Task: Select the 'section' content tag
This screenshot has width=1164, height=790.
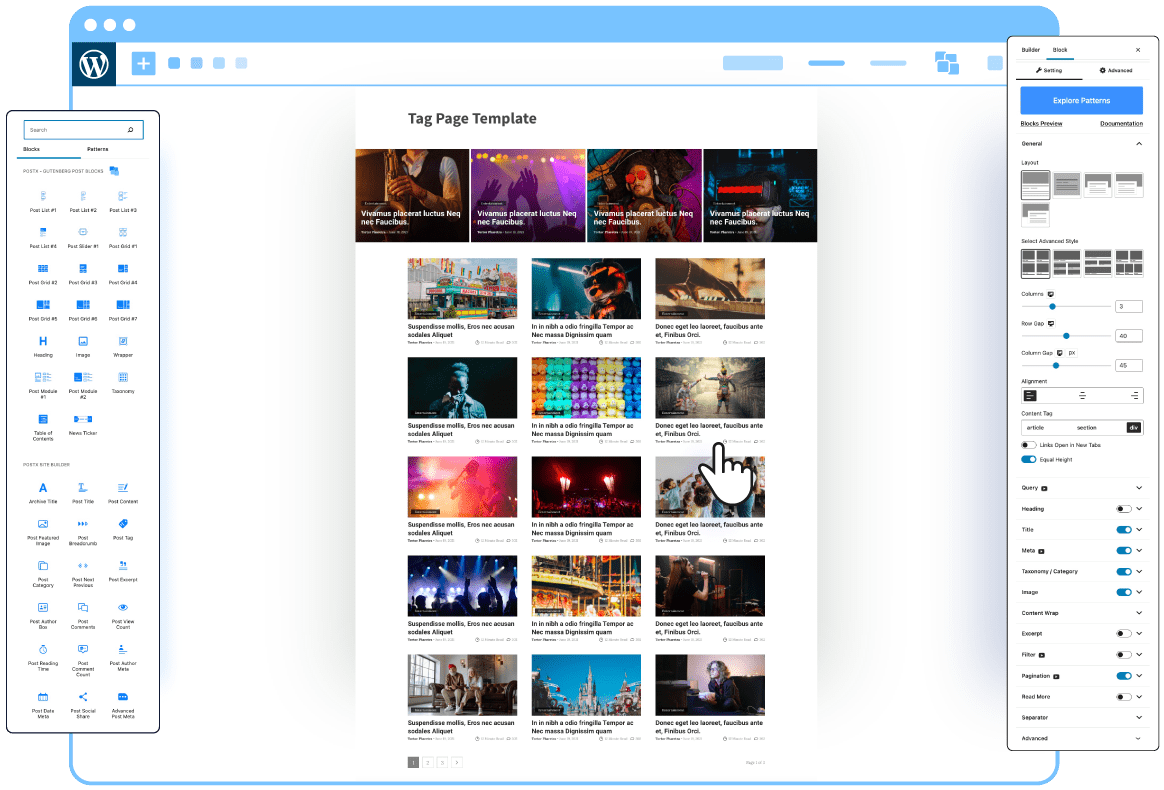Action: click(x=1086, y=428)
